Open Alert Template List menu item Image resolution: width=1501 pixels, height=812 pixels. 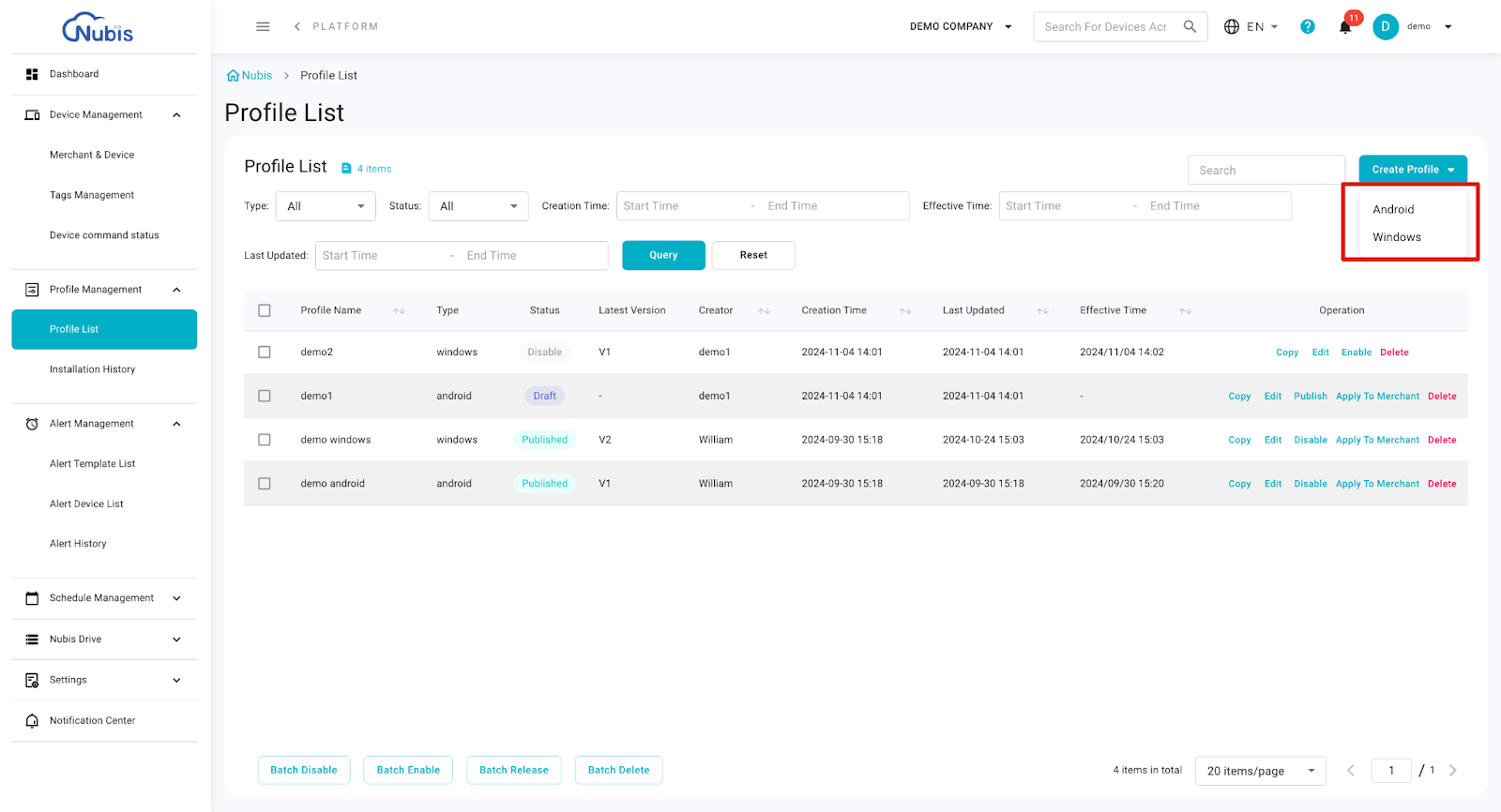[x=92, y=464]
